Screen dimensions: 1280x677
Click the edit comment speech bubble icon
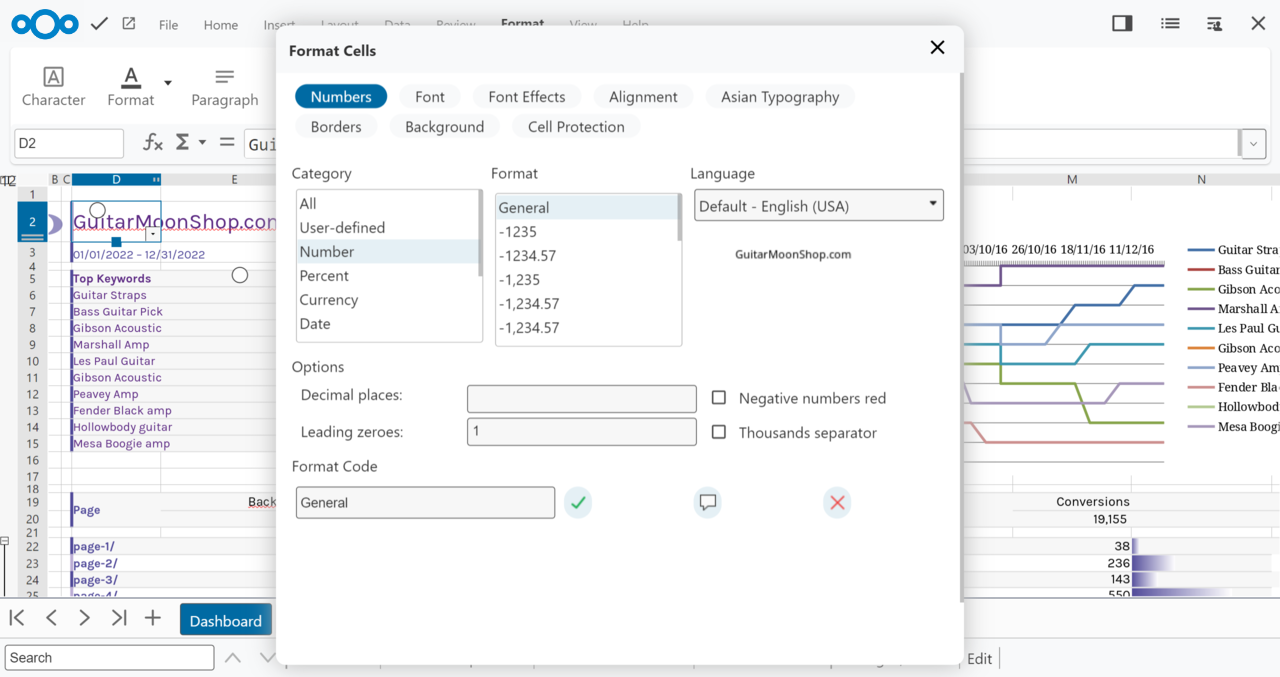[708, 502]
